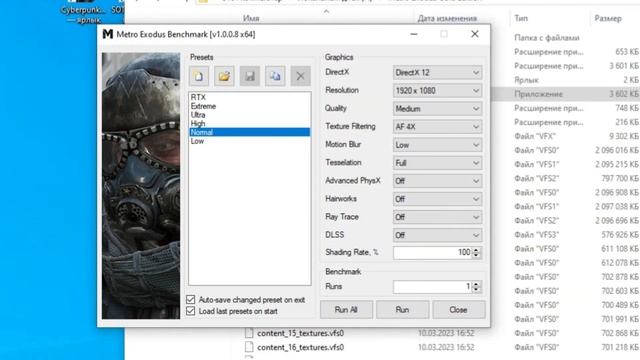Open the Motion Blur dropdown
Viewport: 640px width, 360px height.
click(x=437, y=145)
